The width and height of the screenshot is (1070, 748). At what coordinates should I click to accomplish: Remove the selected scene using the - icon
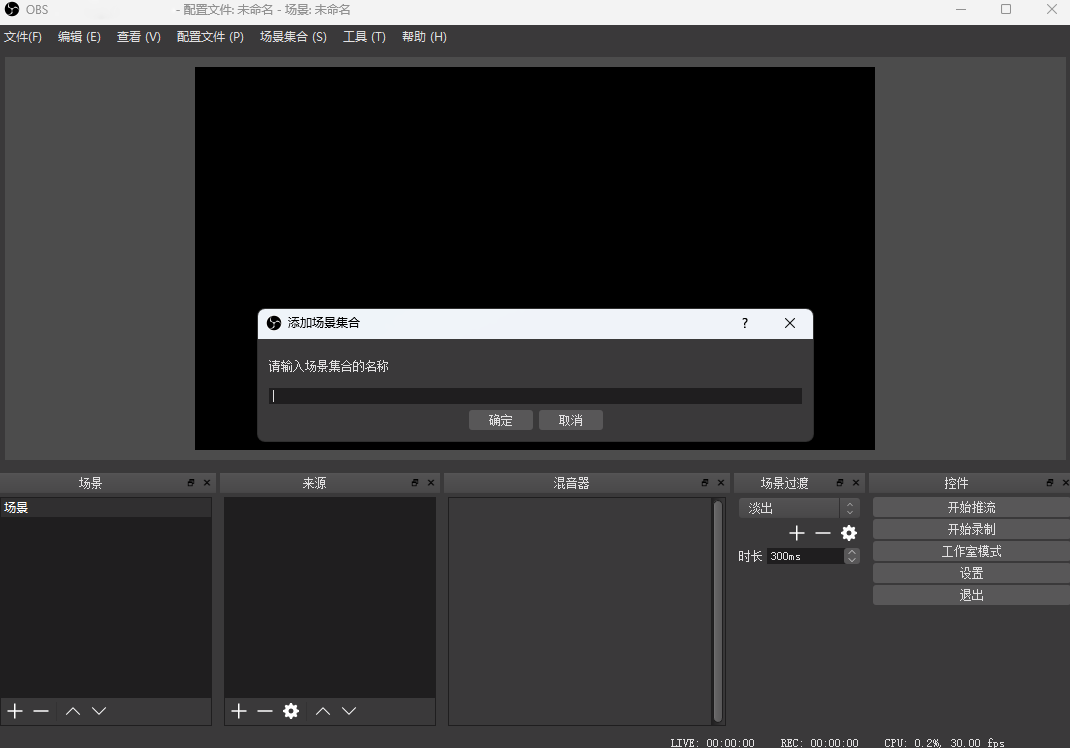click(41, 710)
